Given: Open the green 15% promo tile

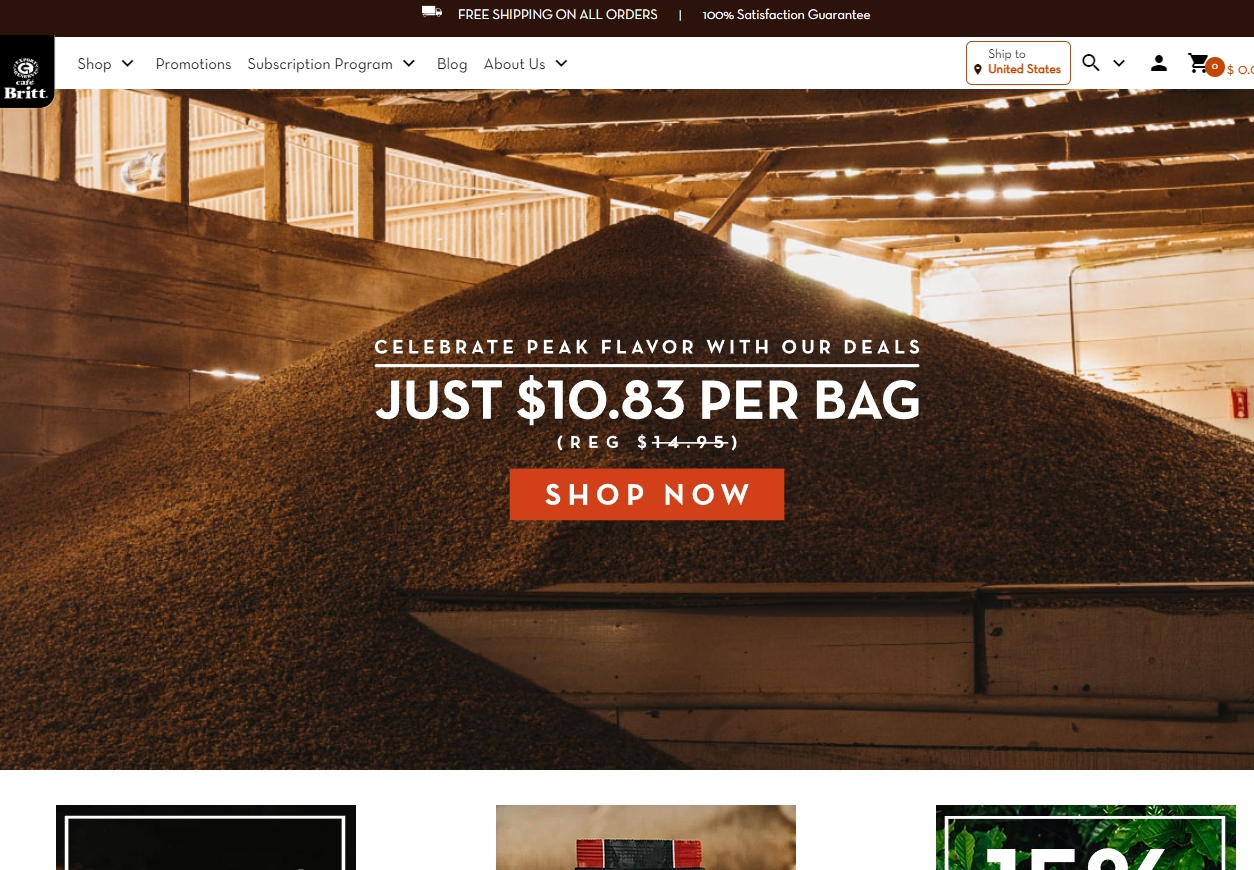Looking at the screenshot, I should tap(1086, 837).
